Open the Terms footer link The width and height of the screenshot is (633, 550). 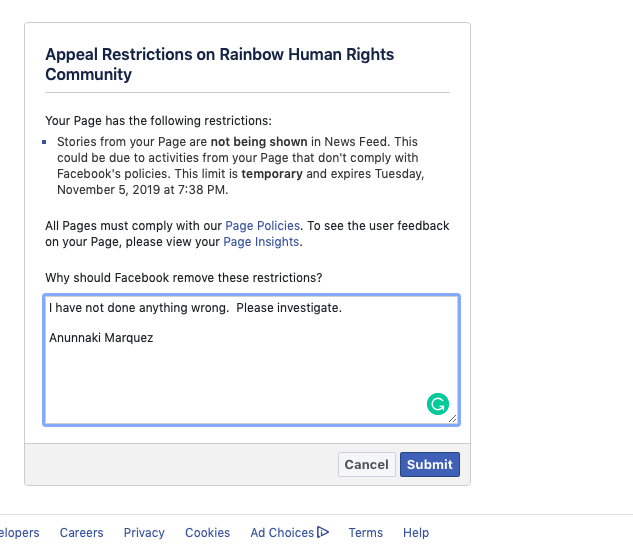click(x=366, y=533)
